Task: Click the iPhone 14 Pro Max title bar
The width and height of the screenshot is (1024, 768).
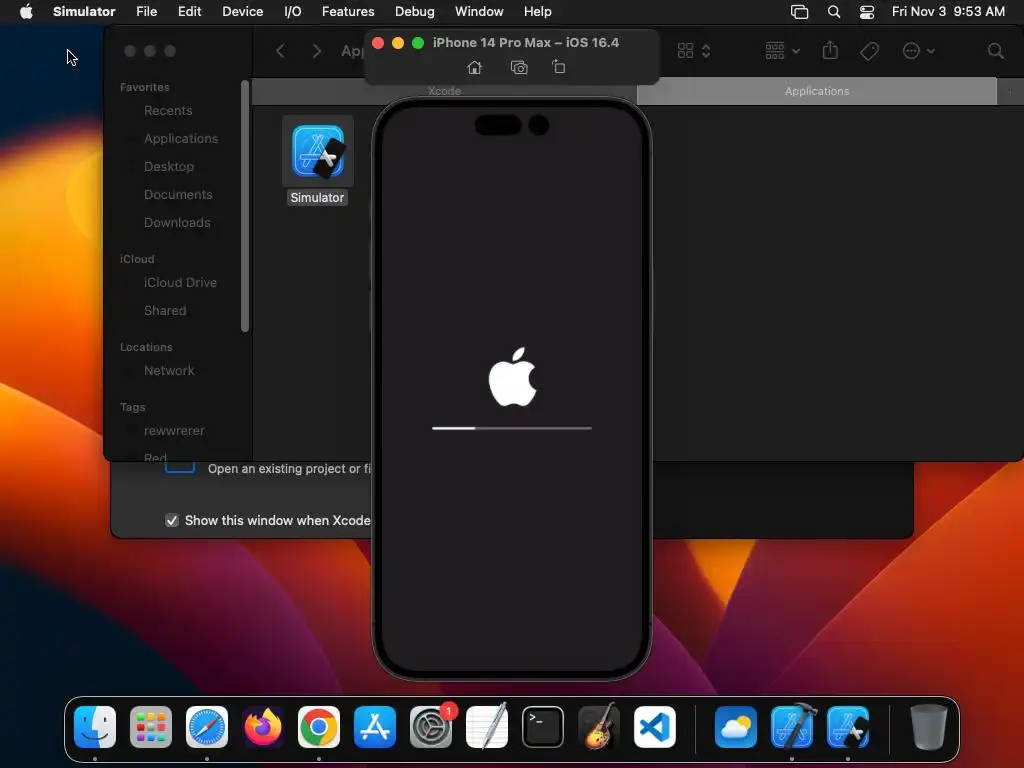Action: pyautogui.click(x=526, y=42)
